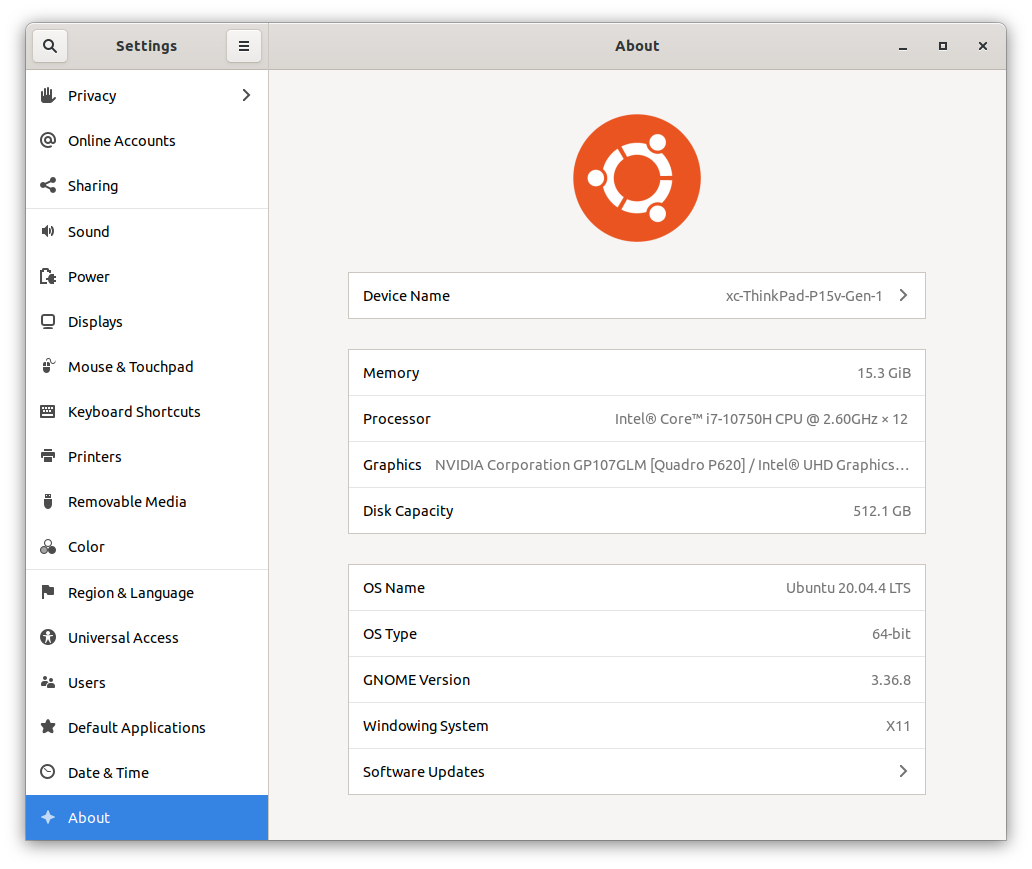
Task: Click the Users people icon
Action: pos(47,682)
